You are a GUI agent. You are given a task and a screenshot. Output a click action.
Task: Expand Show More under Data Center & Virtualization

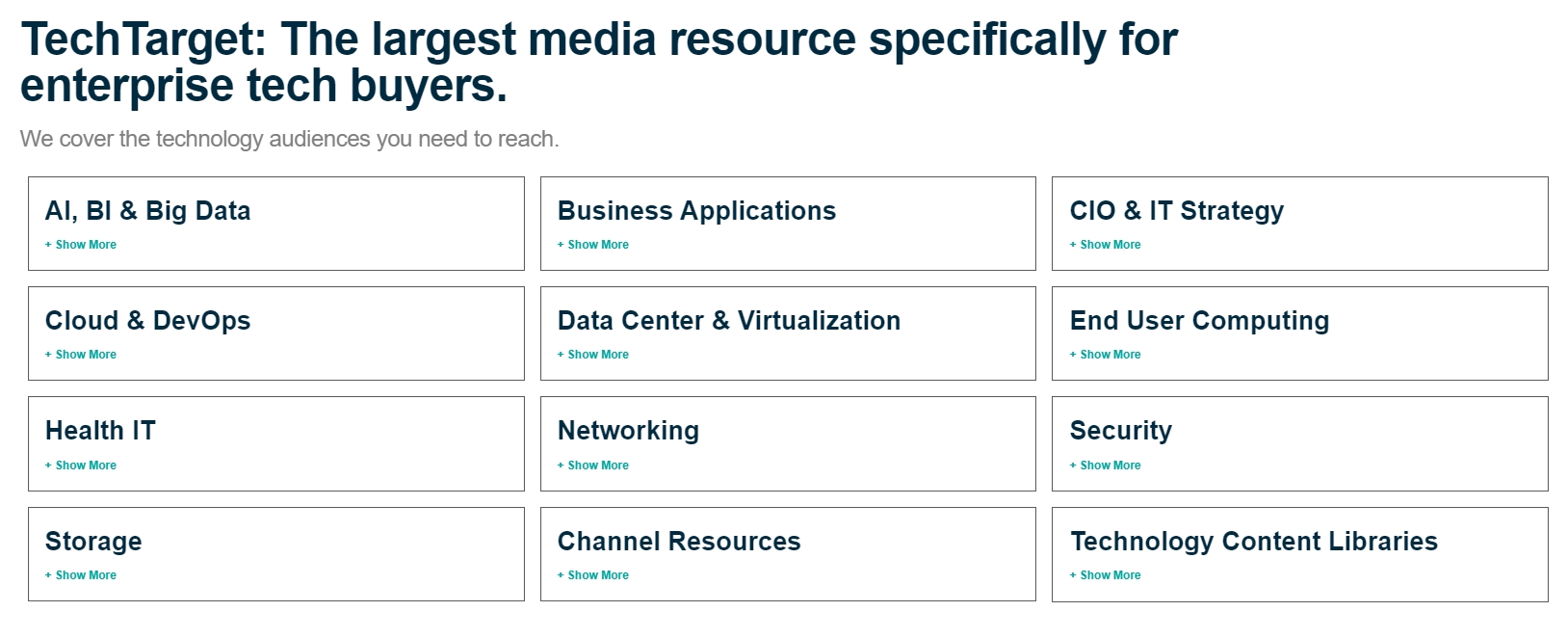(x=593, y=355)
